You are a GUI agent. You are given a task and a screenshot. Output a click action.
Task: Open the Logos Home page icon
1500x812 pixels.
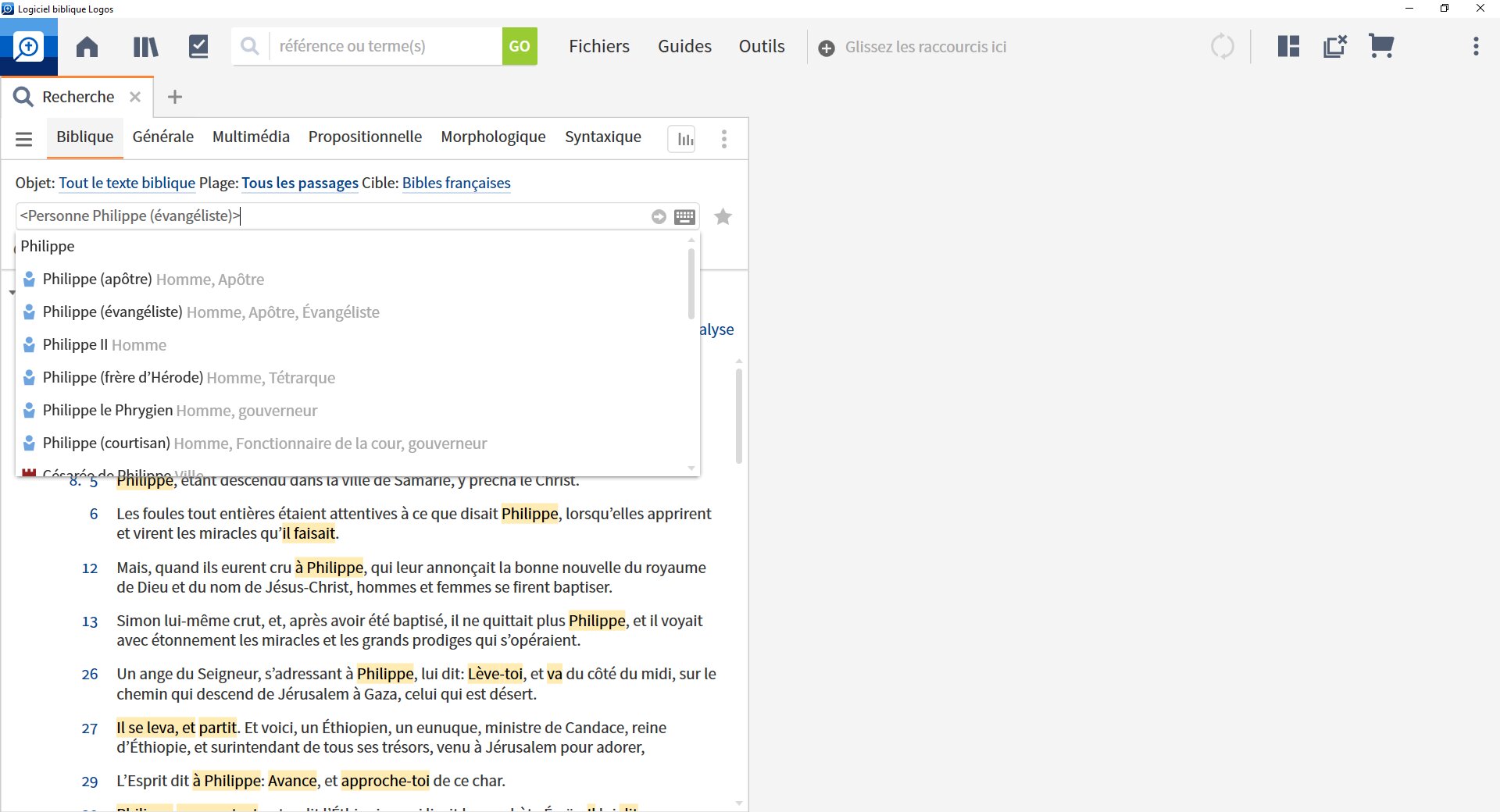point(87,47)
